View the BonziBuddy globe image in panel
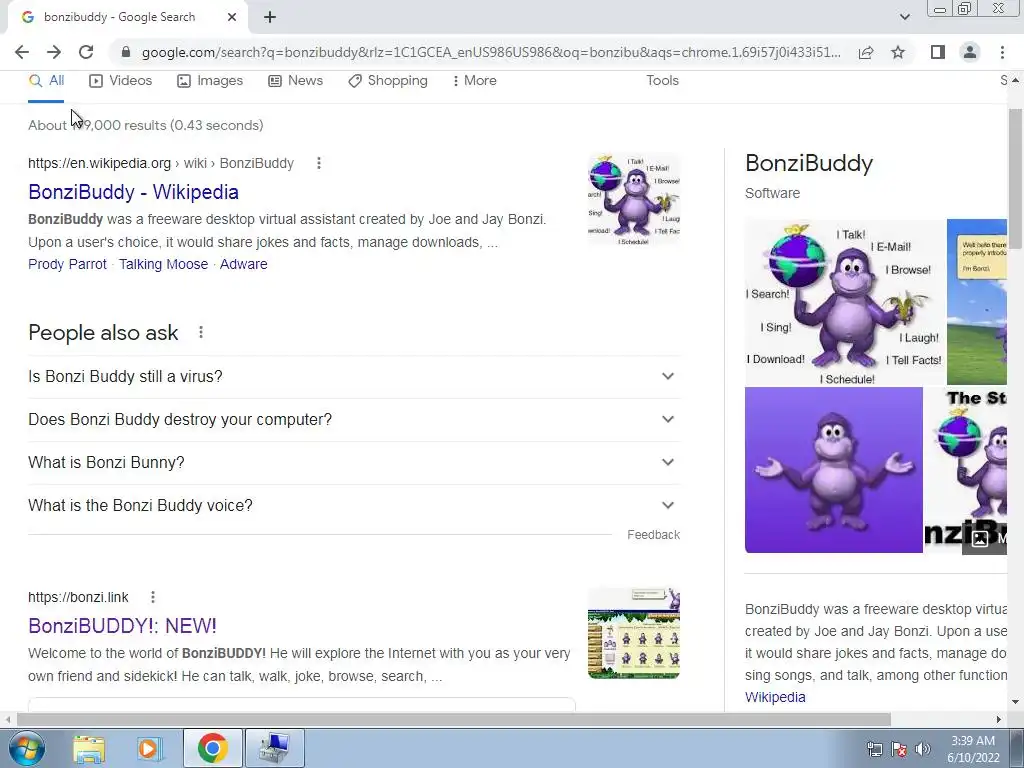The height and width of the screenshot is (768, 1024). click(x=845, y=302)
